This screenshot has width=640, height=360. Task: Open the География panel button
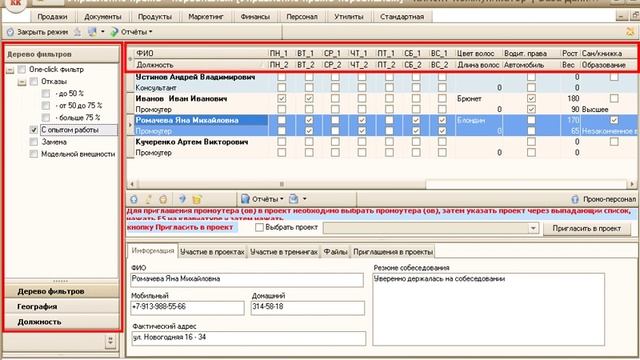point(62,307)
